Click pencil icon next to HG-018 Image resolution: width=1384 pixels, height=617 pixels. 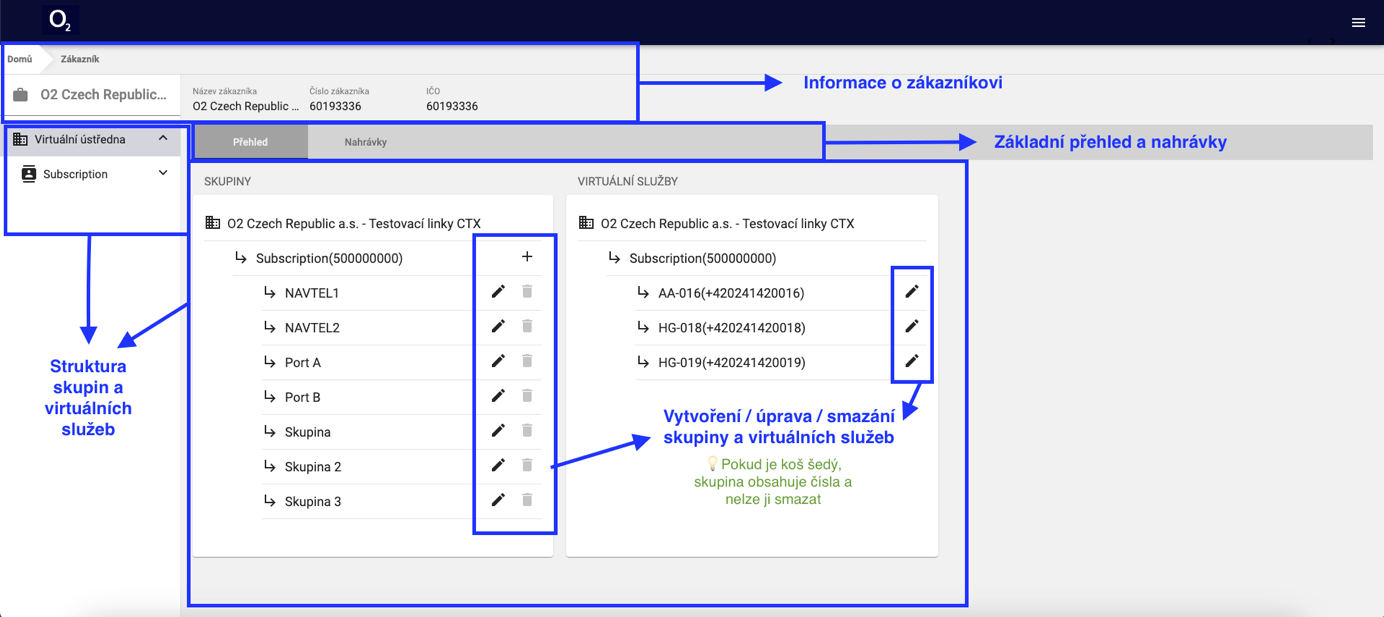coord(911,326)
